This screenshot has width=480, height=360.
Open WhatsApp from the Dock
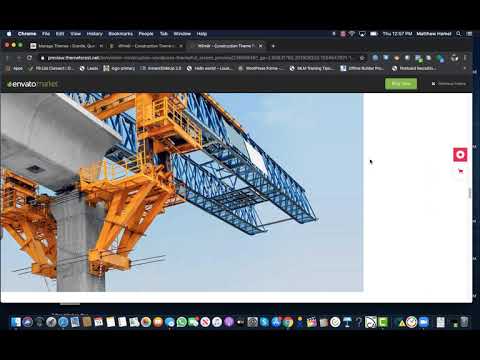coord(182,322)
